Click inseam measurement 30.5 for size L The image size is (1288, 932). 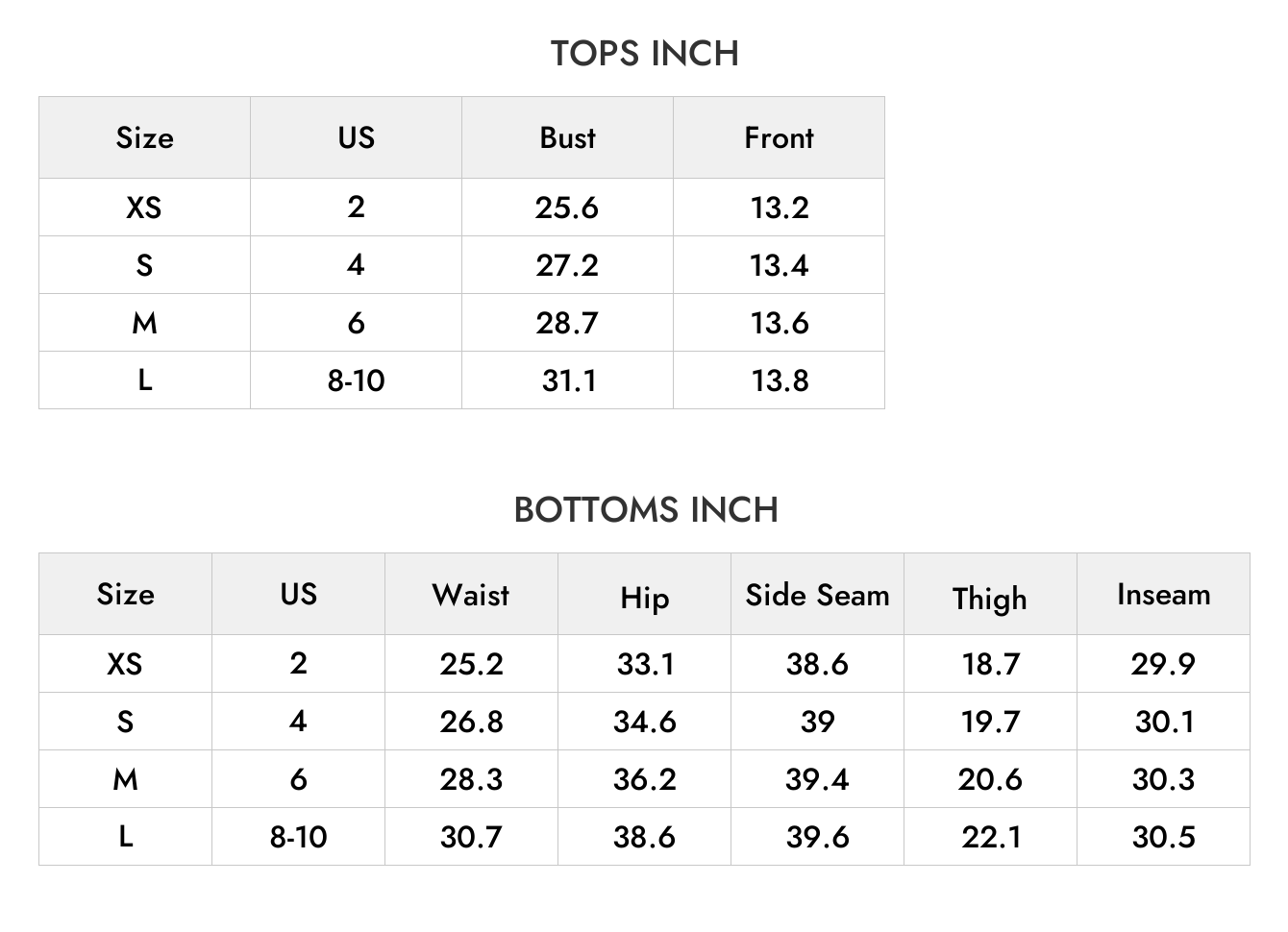(1164, 837)
